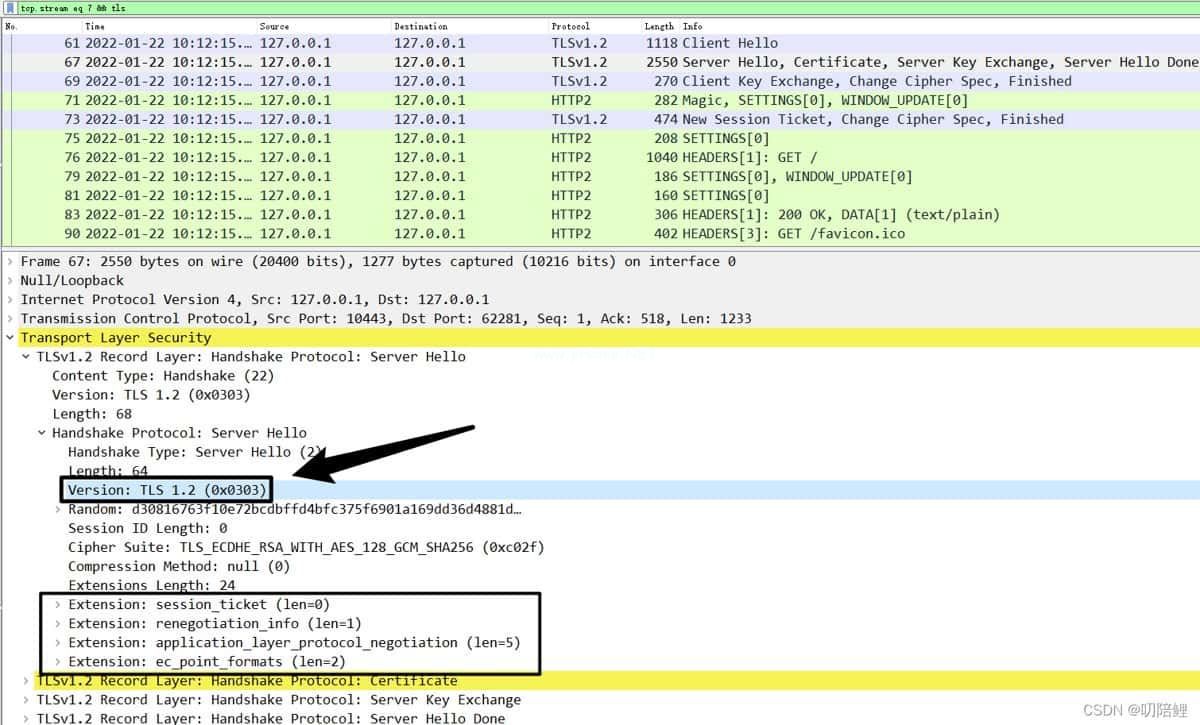Collapse the Transport Layer Security section
1200x725 pixels.
pos(10,338)
